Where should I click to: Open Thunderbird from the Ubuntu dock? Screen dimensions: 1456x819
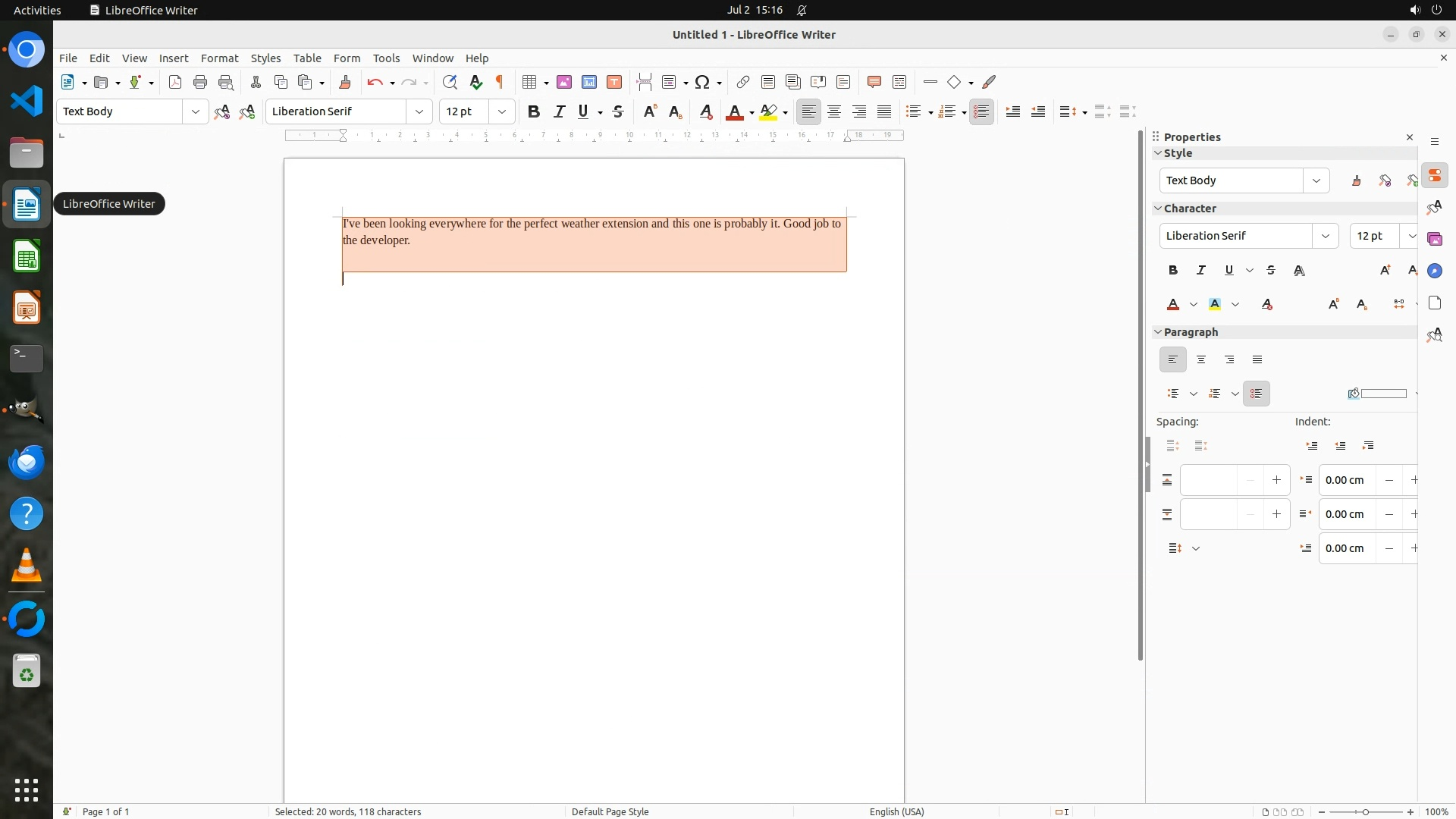click(x=27, y=462)
